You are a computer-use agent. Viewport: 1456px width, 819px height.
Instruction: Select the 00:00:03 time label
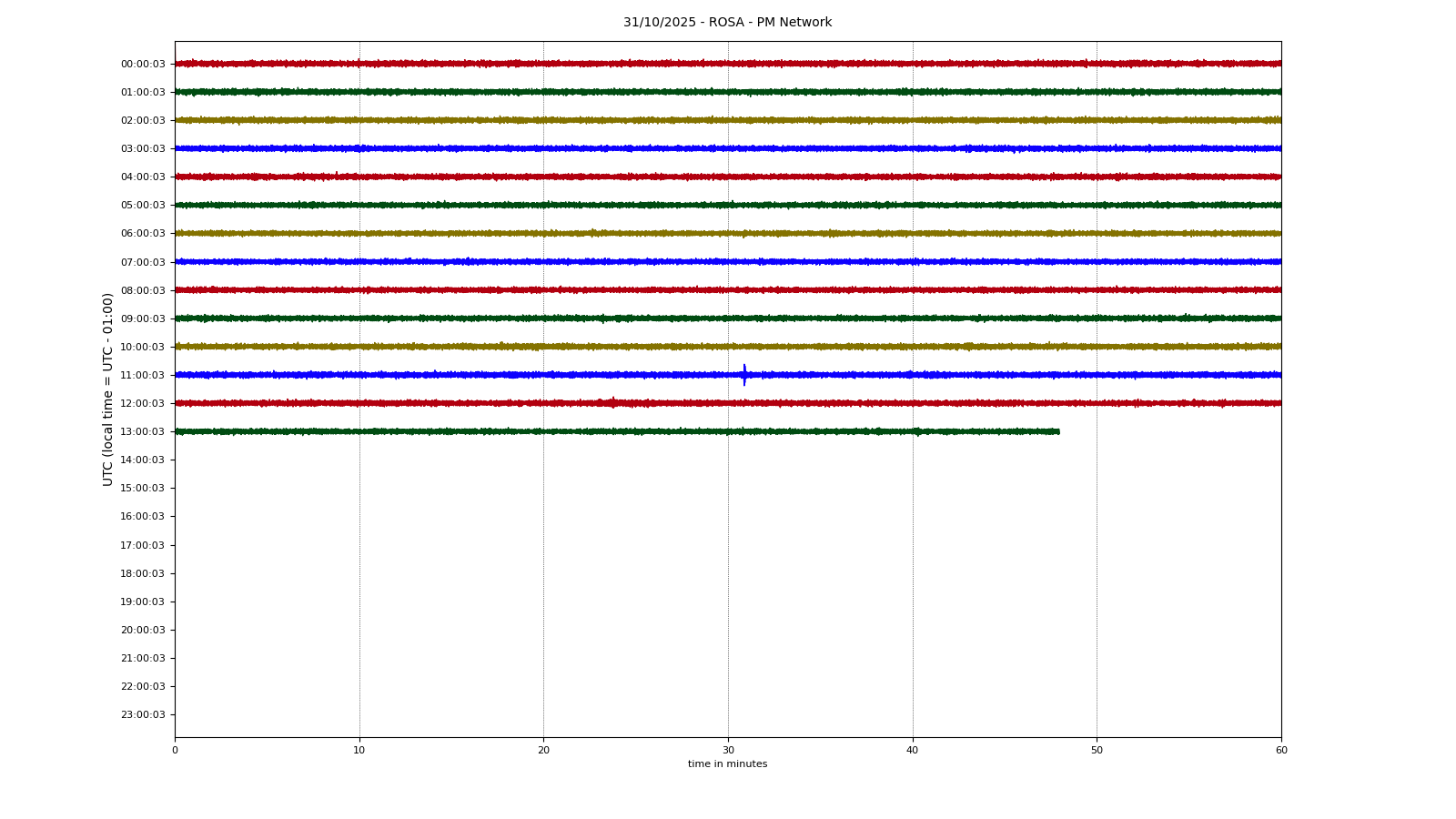coord(143,64)
